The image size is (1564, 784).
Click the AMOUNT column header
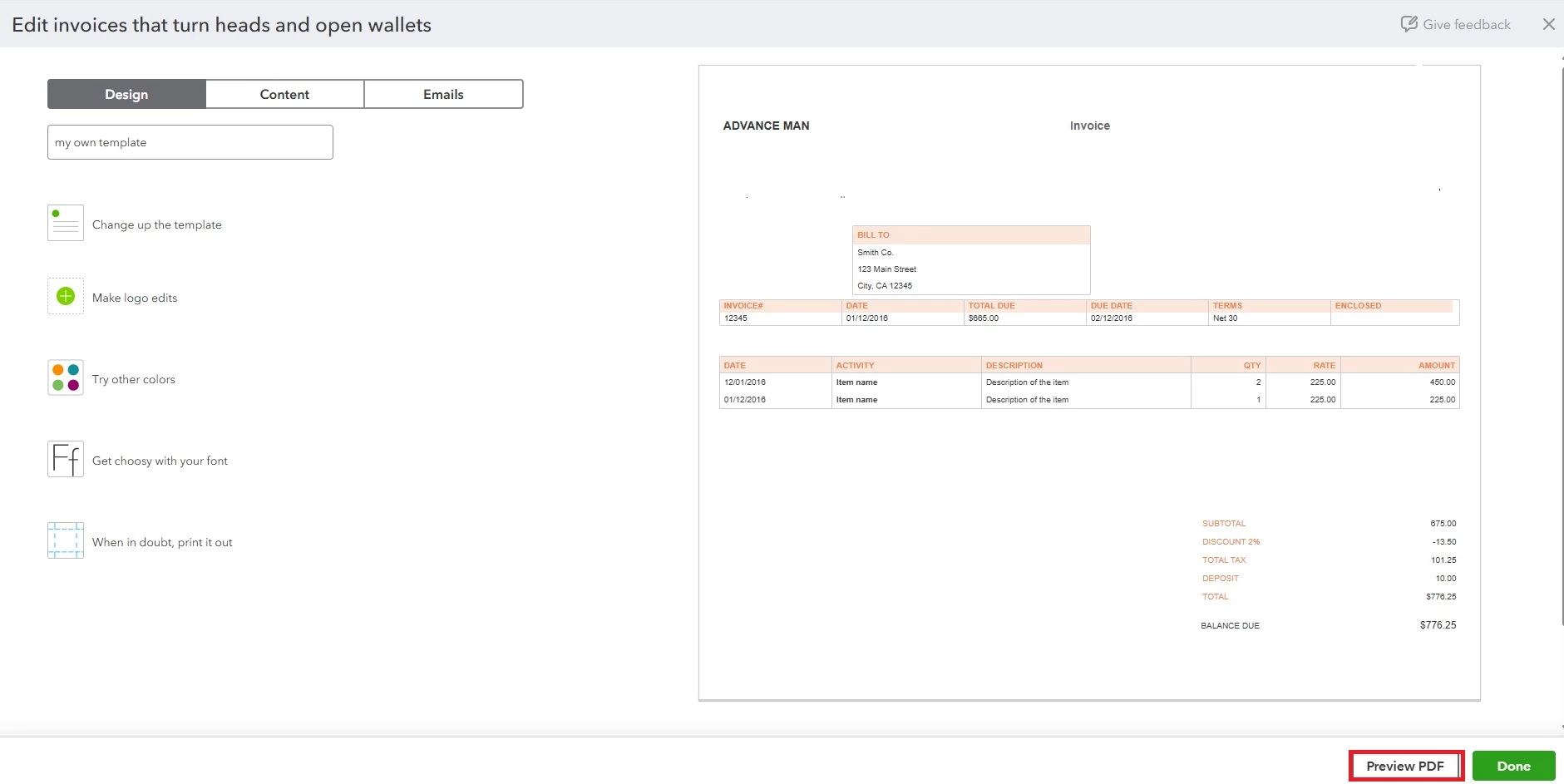point(1437,366)
